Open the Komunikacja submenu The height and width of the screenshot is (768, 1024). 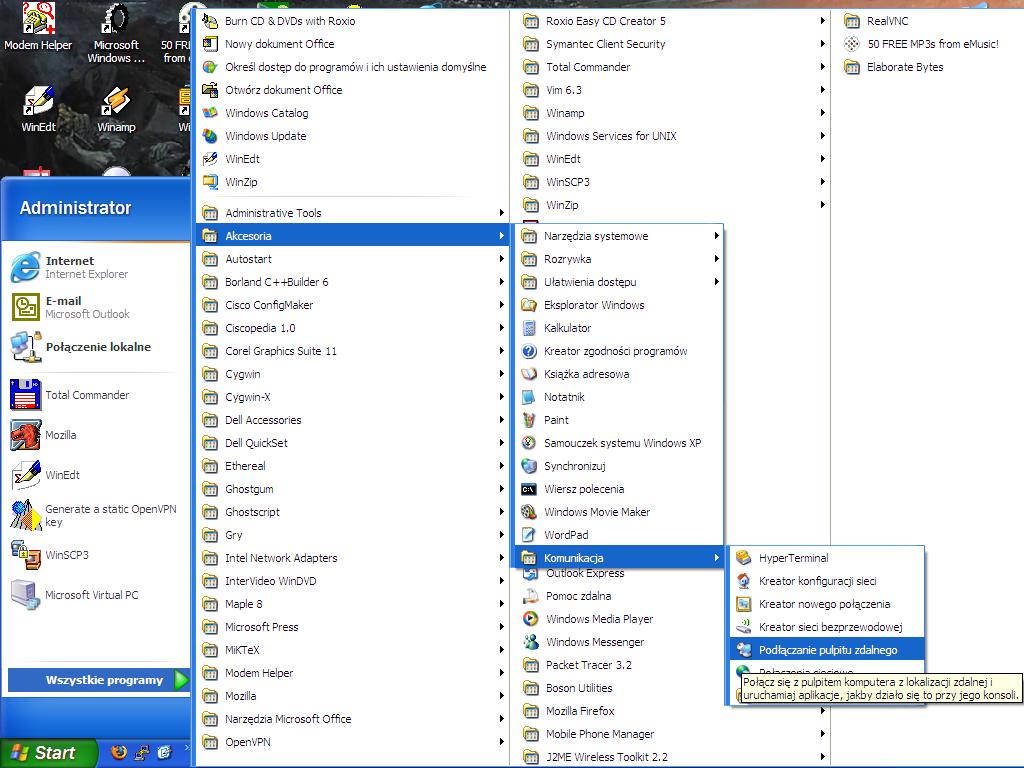(x=620, y=558)
